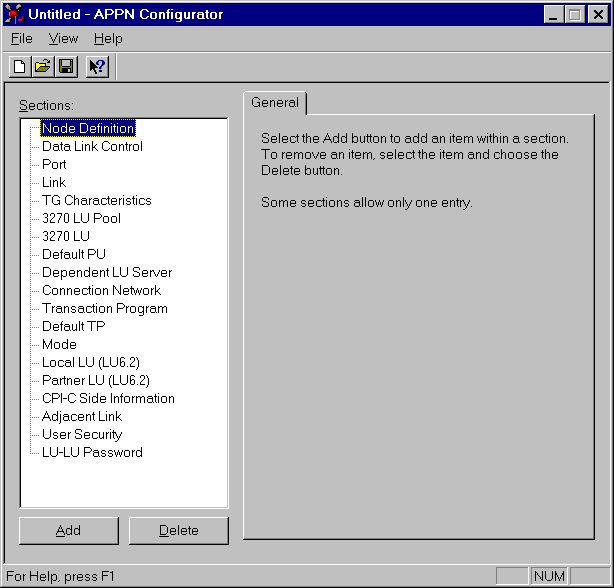The image size is (614, 588).
Task: Switch to the General tab
Action: 275,103
